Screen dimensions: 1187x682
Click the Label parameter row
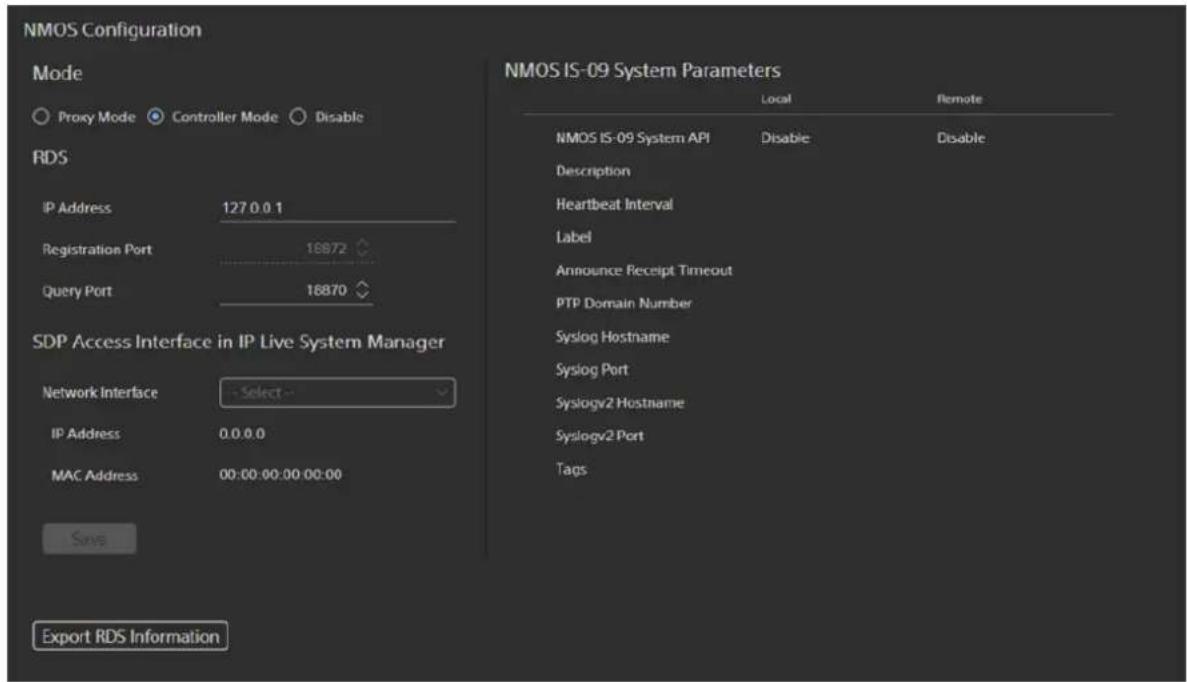pos(573,237)
